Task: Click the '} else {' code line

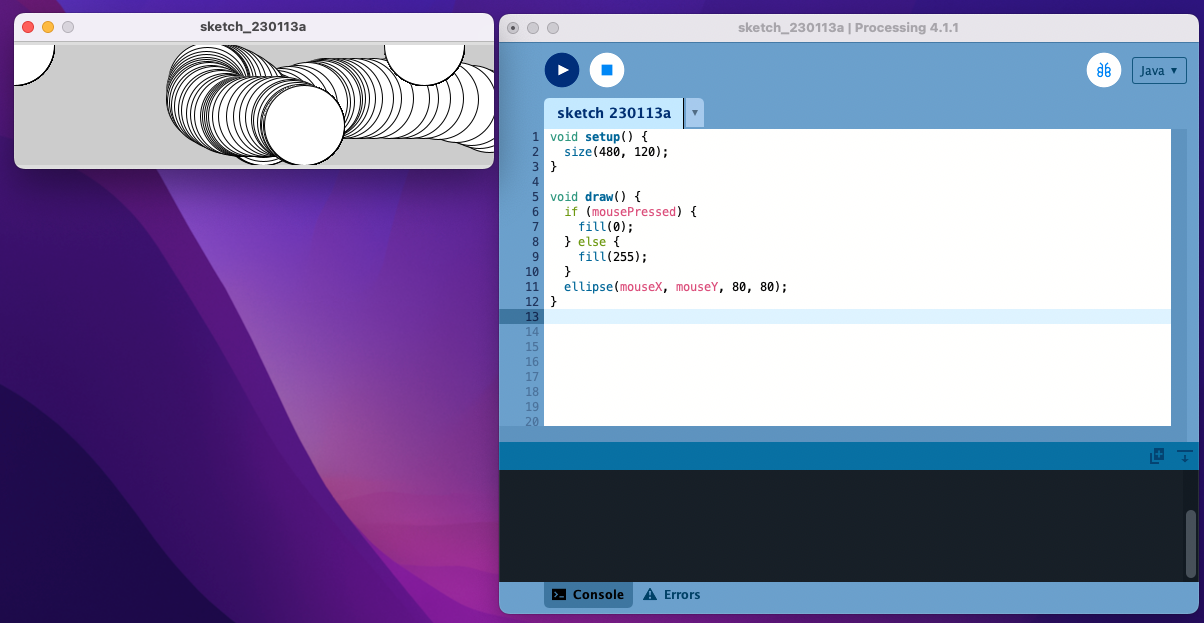Action: [592, 242]
